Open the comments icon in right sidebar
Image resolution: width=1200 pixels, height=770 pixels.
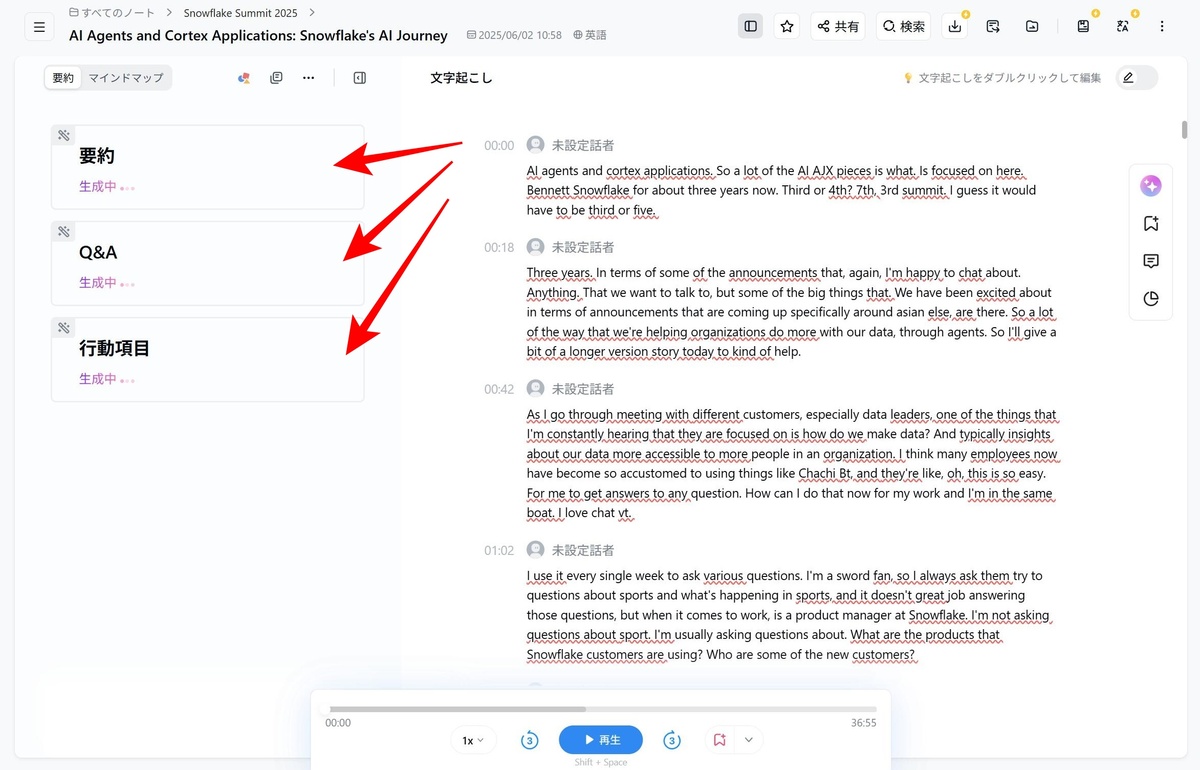(1151, 262)
